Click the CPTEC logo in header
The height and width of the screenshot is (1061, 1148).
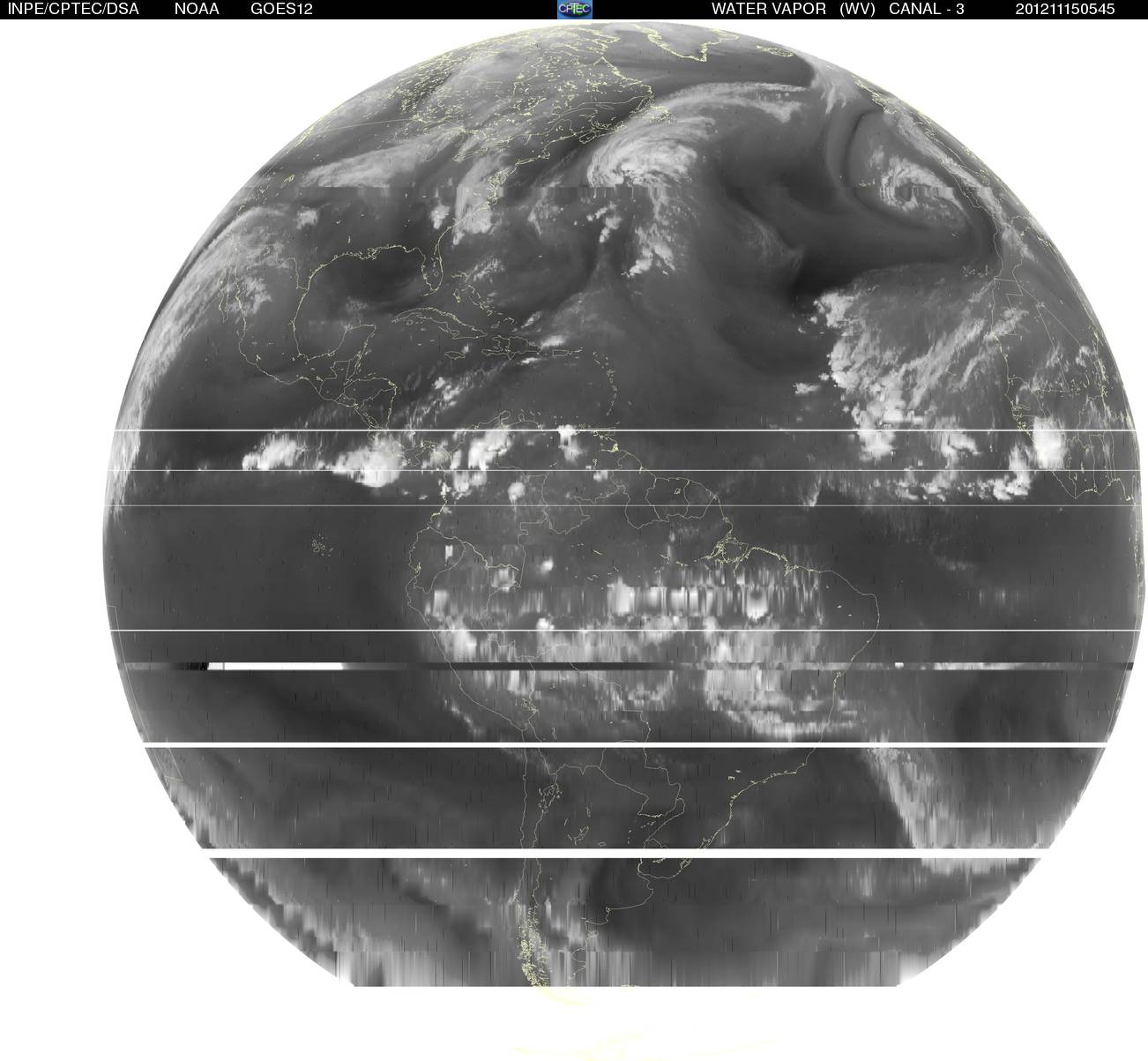click(575, 9)
